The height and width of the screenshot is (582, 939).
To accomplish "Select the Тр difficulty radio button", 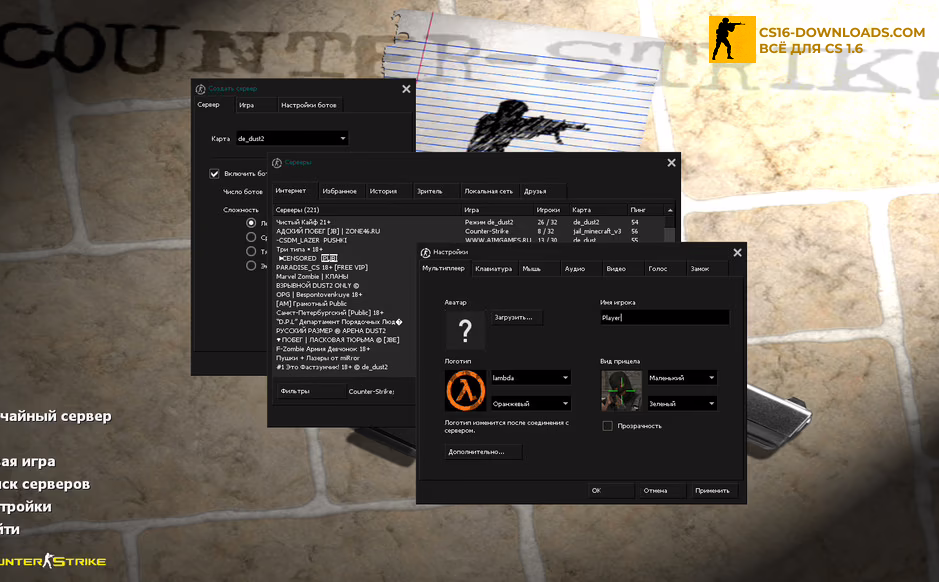I will 251,251.
